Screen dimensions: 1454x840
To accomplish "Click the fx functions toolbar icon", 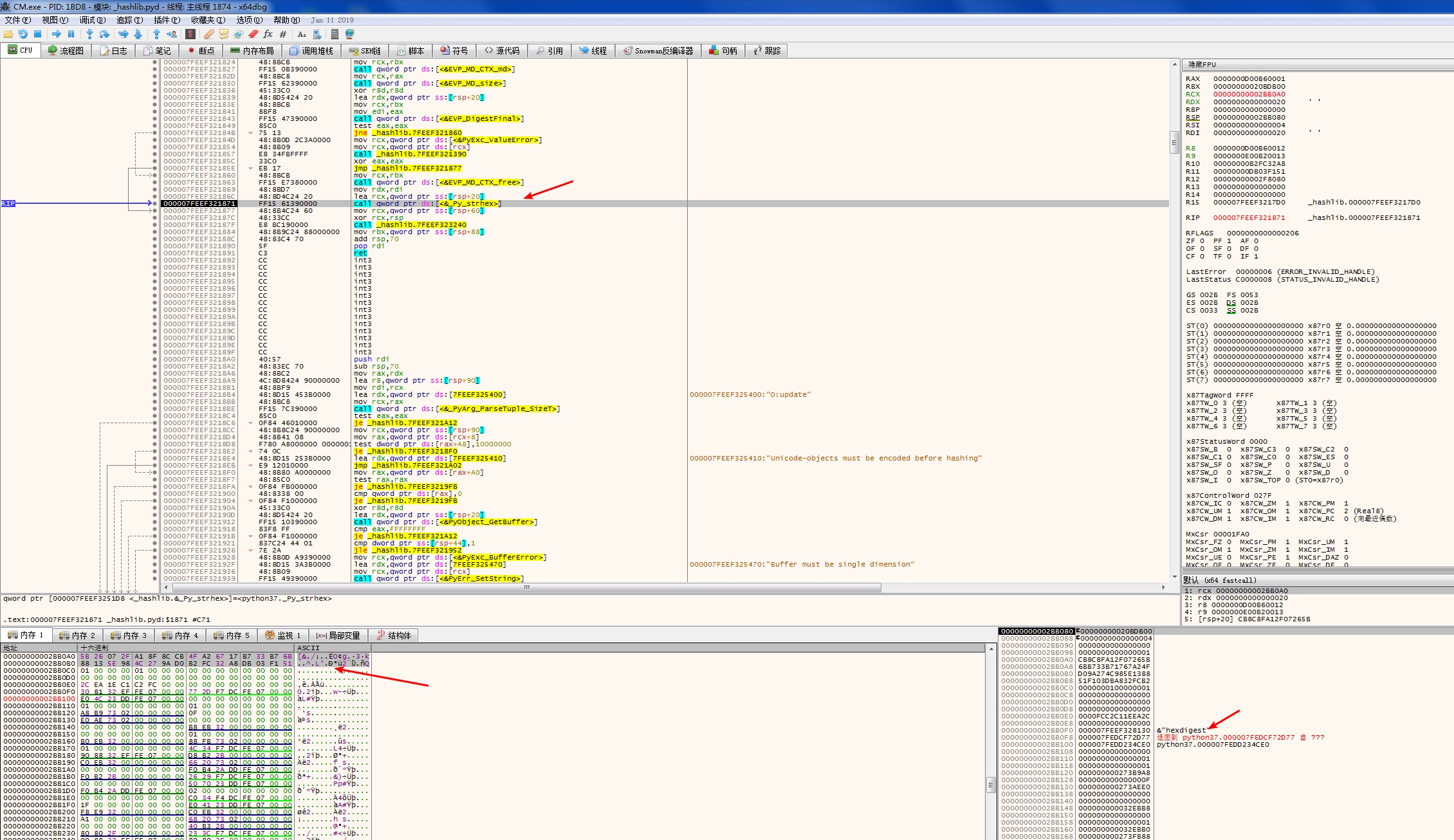I will click(x=268, y=34).
